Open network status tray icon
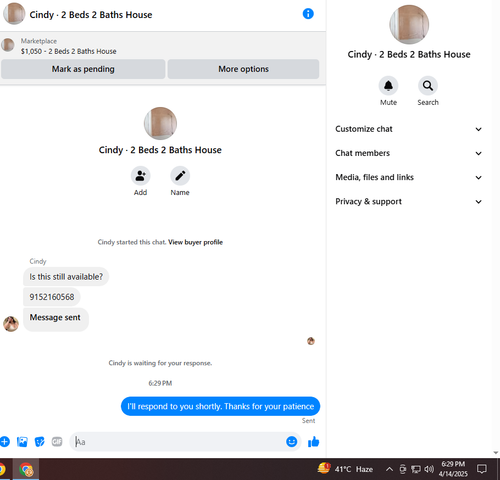 (x=416, y=469)
